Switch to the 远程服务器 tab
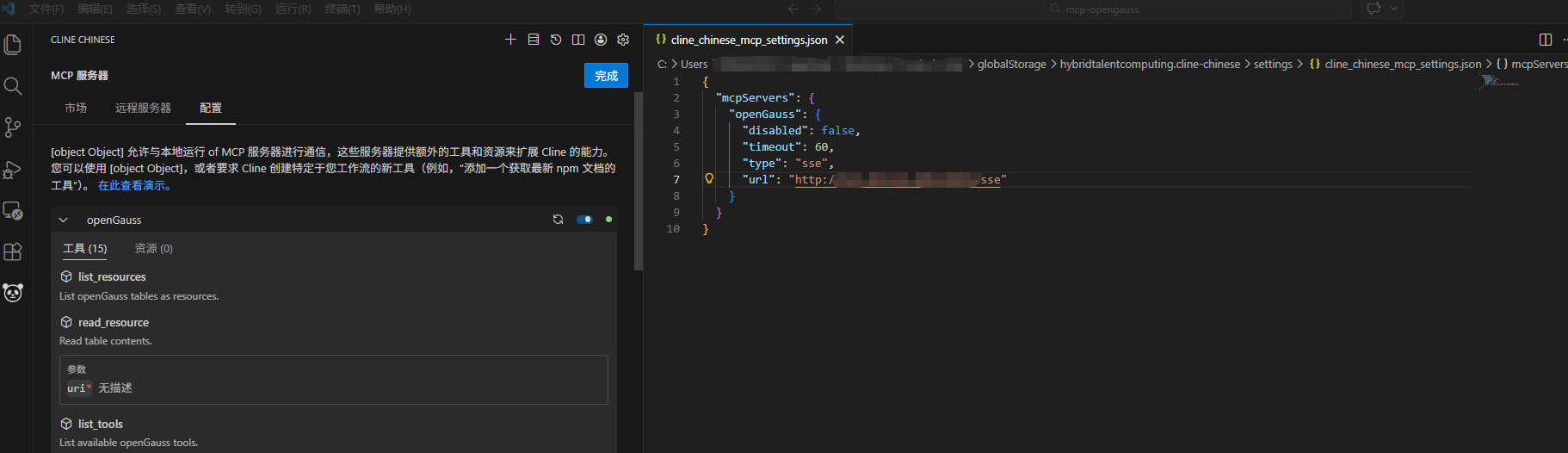This screenshot has height=453, width=1568. click(143, 109)
